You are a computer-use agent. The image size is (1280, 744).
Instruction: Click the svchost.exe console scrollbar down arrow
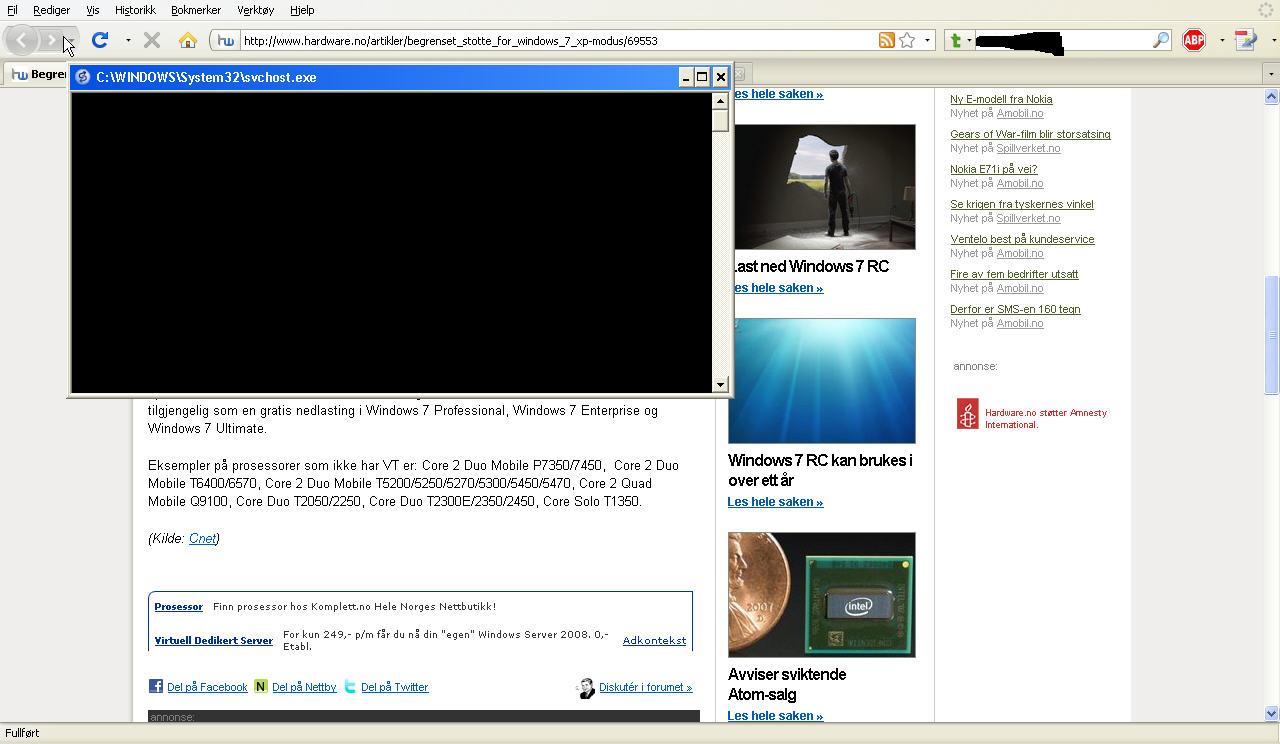pos(720,384)
